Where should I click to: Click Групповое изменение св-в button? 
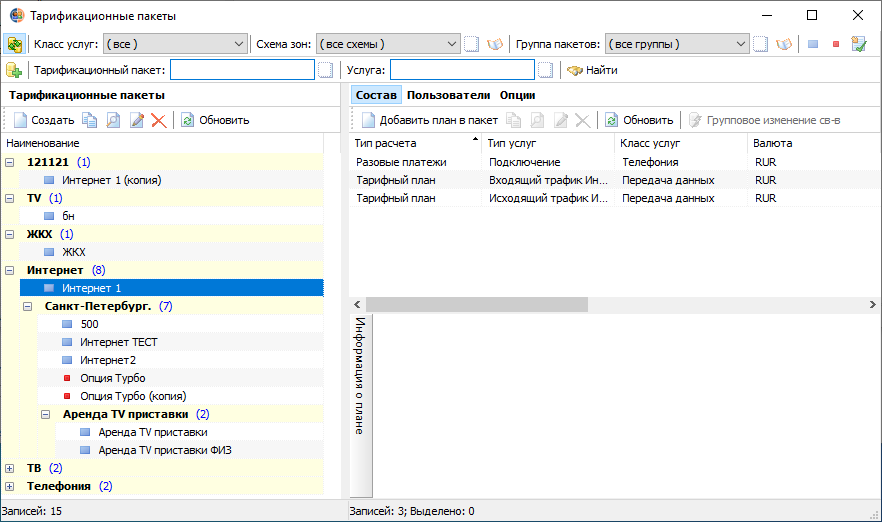pyautogui.click(x=765, y=120)
